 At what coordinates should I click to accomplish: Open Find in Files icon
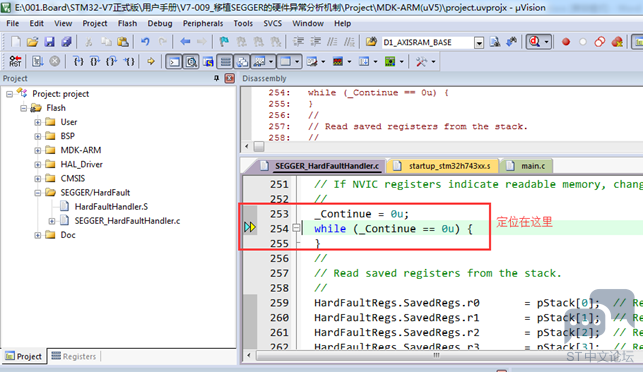pos(372,42)
